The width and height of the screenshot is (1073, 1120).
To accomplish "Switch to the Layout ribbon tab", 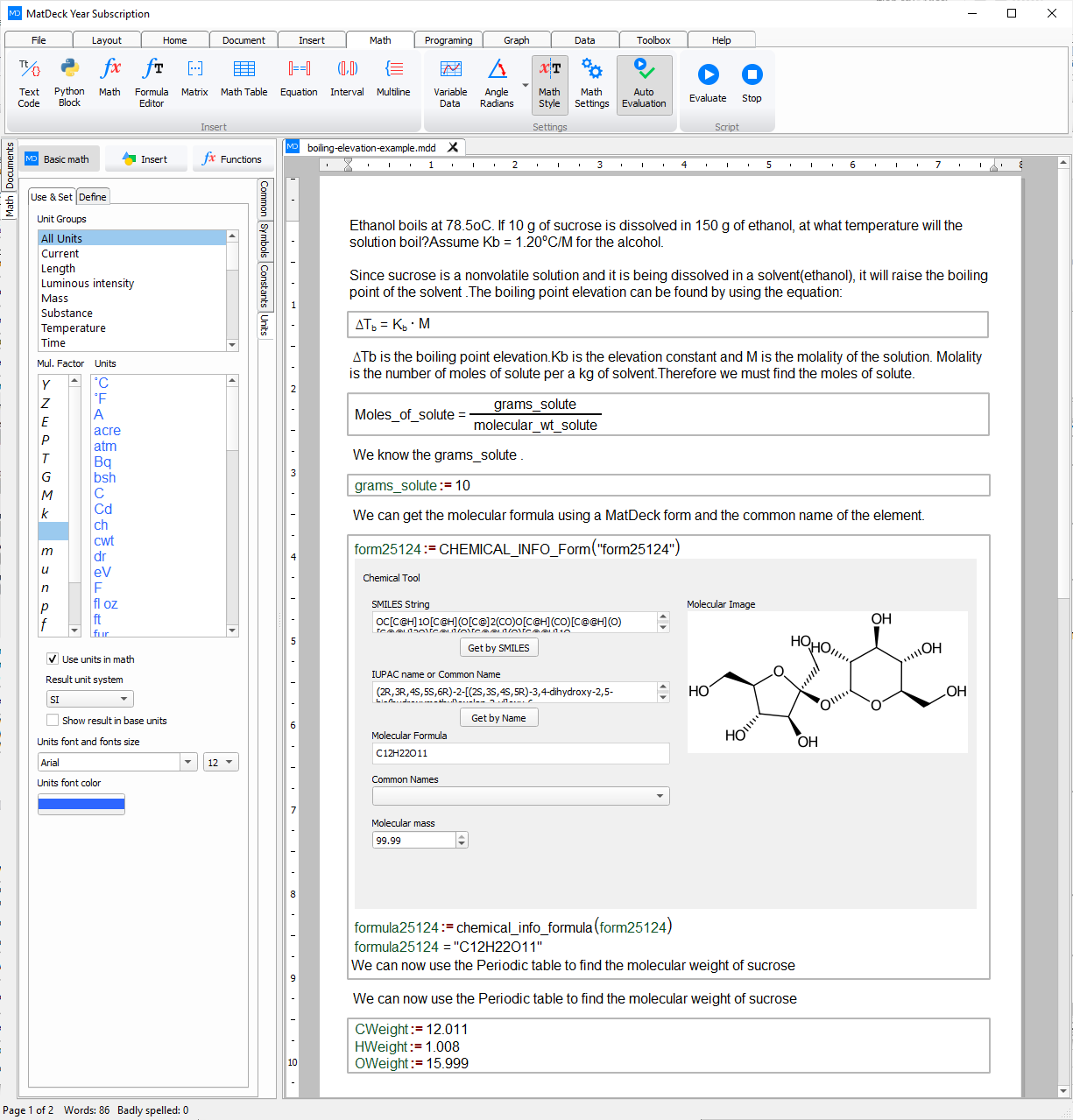I will (x=107, y=39).
